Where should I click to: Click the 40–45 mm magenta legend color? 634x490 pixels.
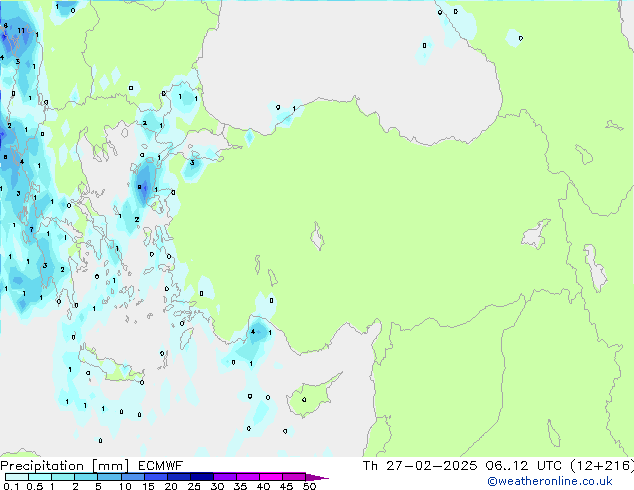pos(271,477)
